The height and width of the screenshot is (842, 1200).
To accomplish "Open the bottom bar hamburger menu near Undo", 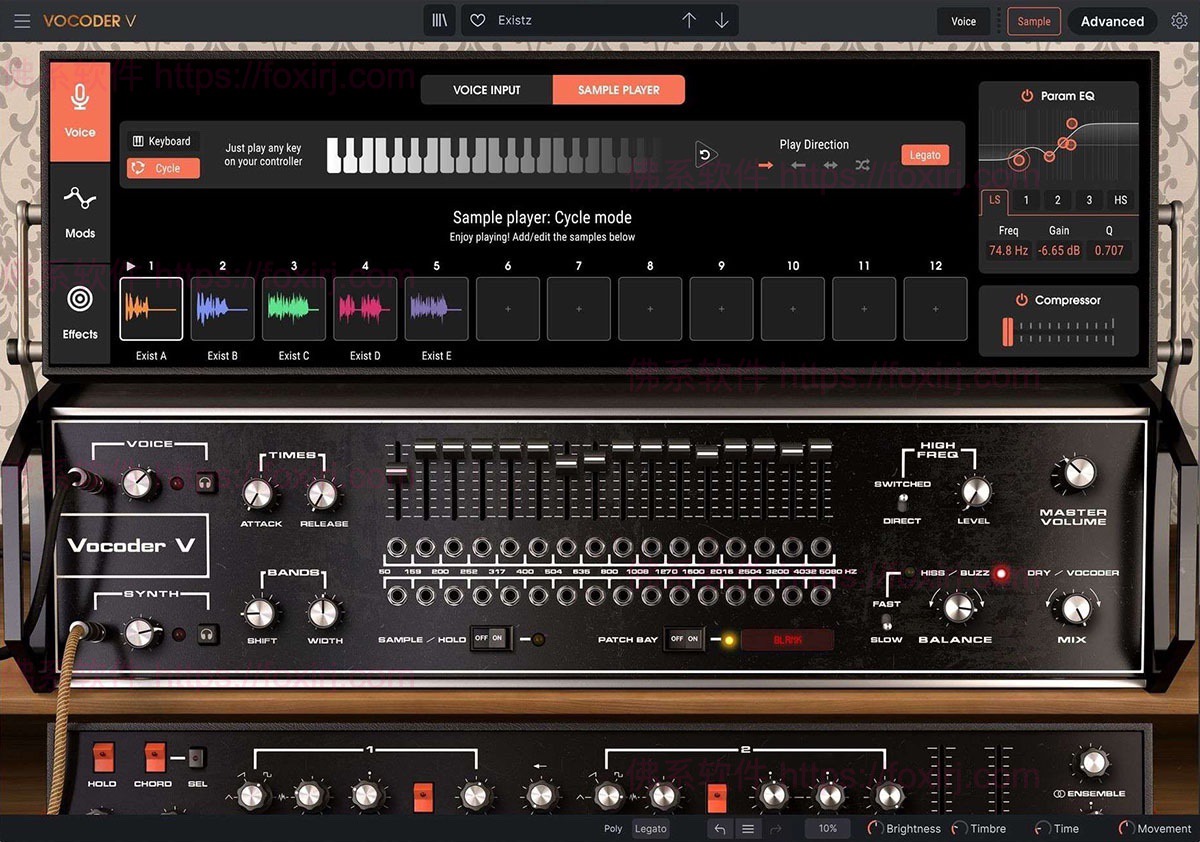I will pyautogui.click(x=747, y=828).
